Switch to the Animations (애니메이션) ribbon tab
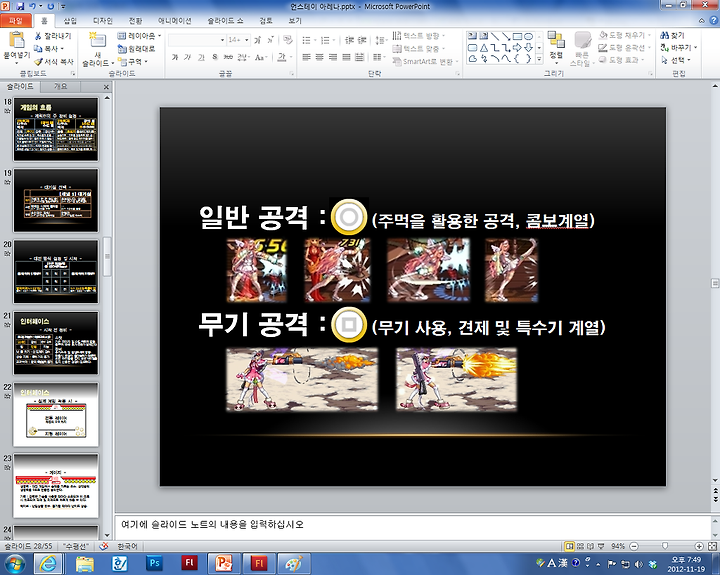 174,21
